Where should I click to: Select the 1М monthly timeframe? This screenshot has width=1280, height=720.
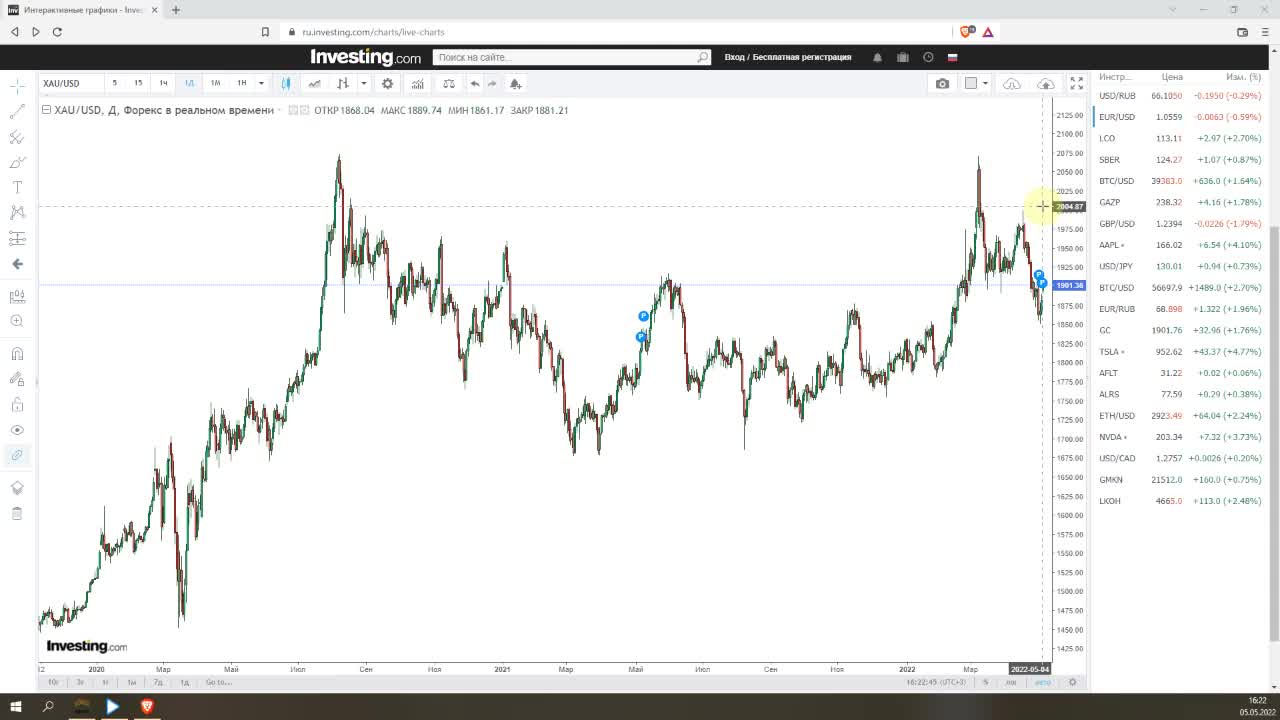tap(215, 83)
